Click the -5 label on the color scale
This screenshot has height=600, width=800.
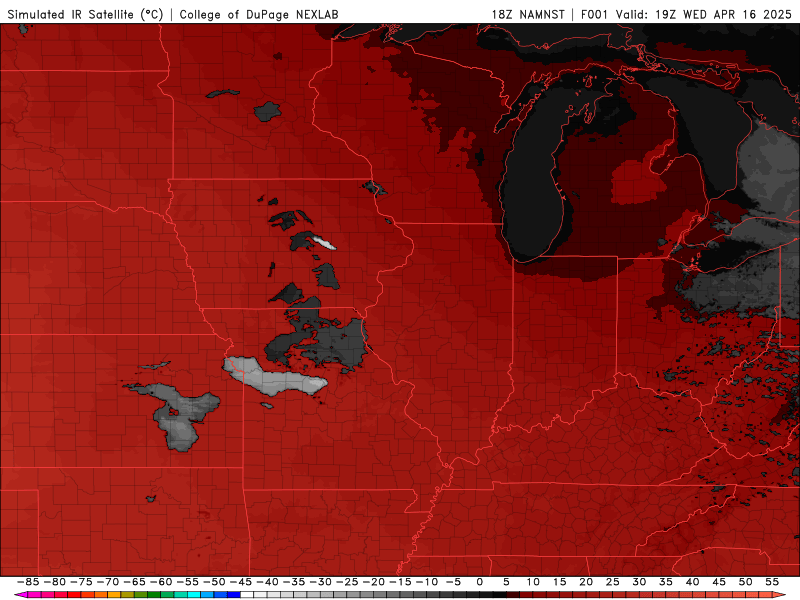452,582
